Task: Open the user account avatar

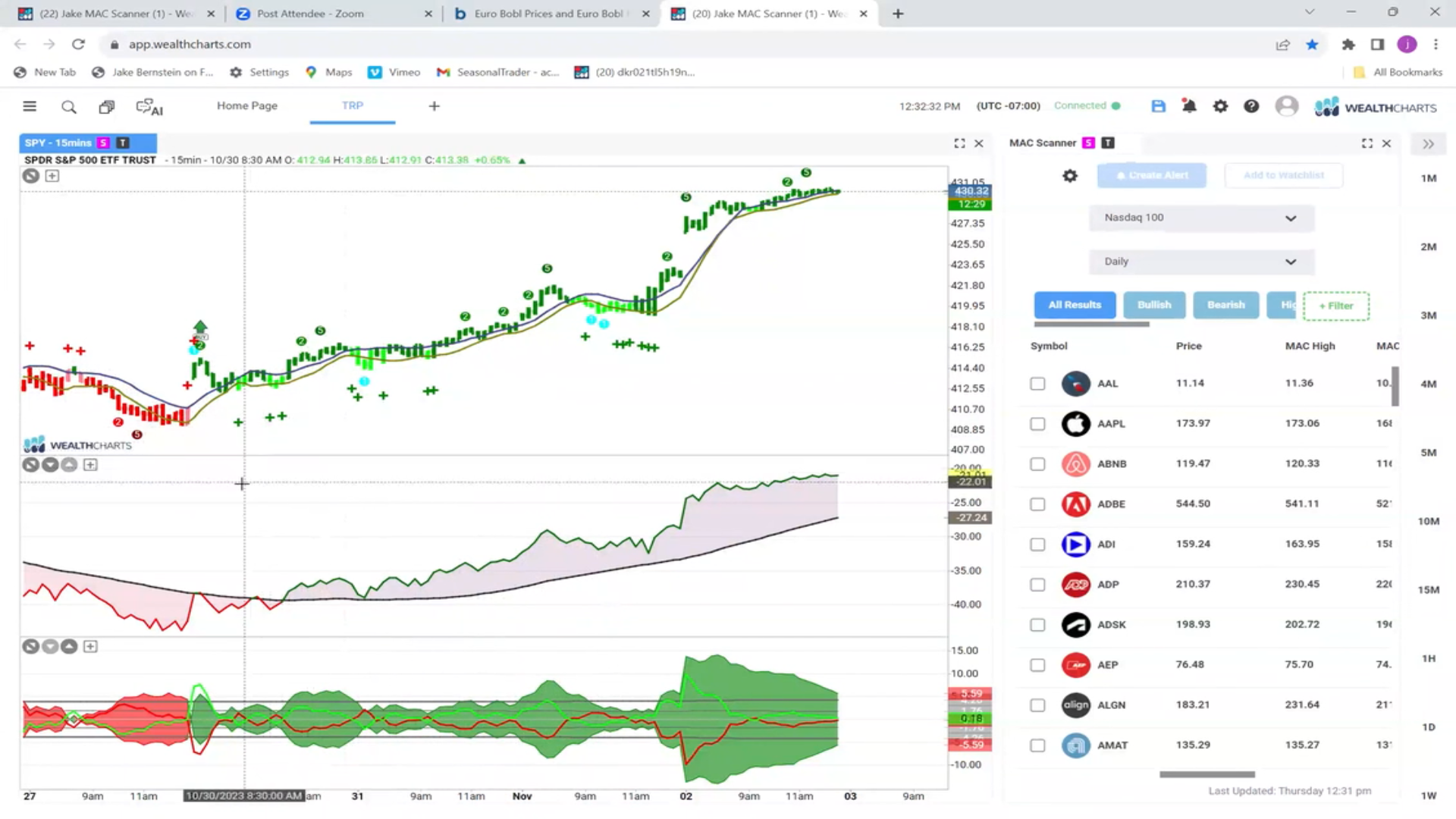Action: point(1286,106)
